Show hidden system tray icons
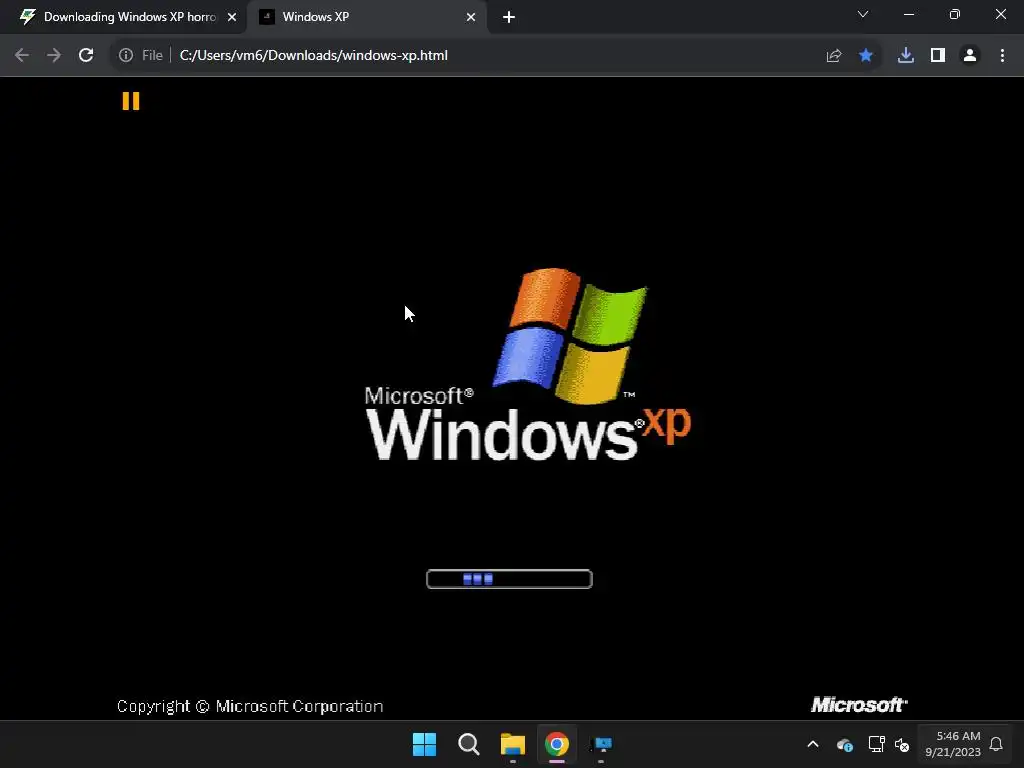1024x768 pixels. tap(813, 744)
